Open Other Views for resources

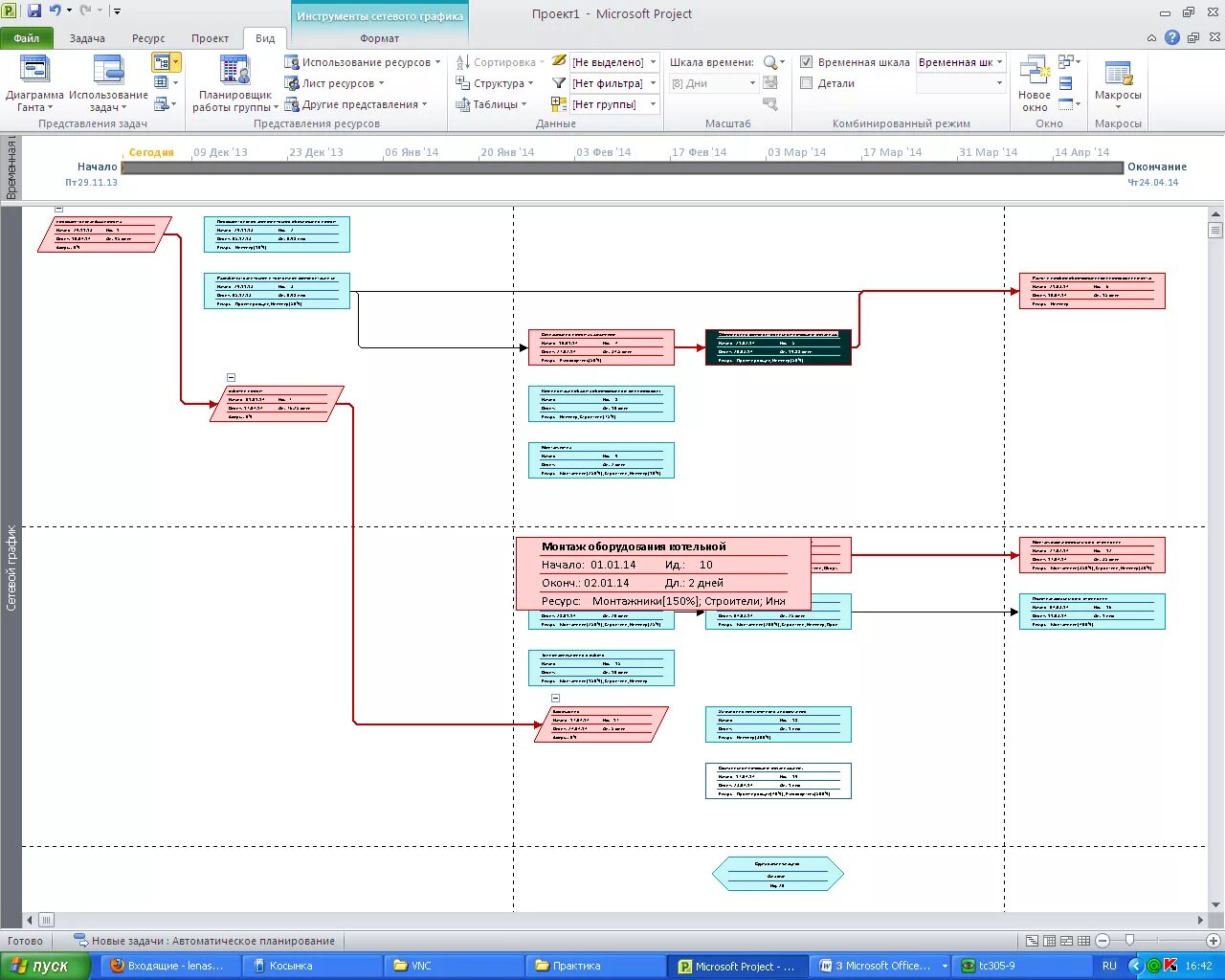(x=356, y=104)
